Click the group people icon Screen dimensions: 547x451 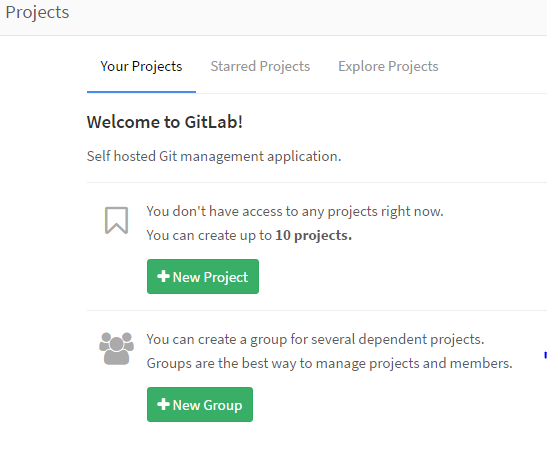117,348
